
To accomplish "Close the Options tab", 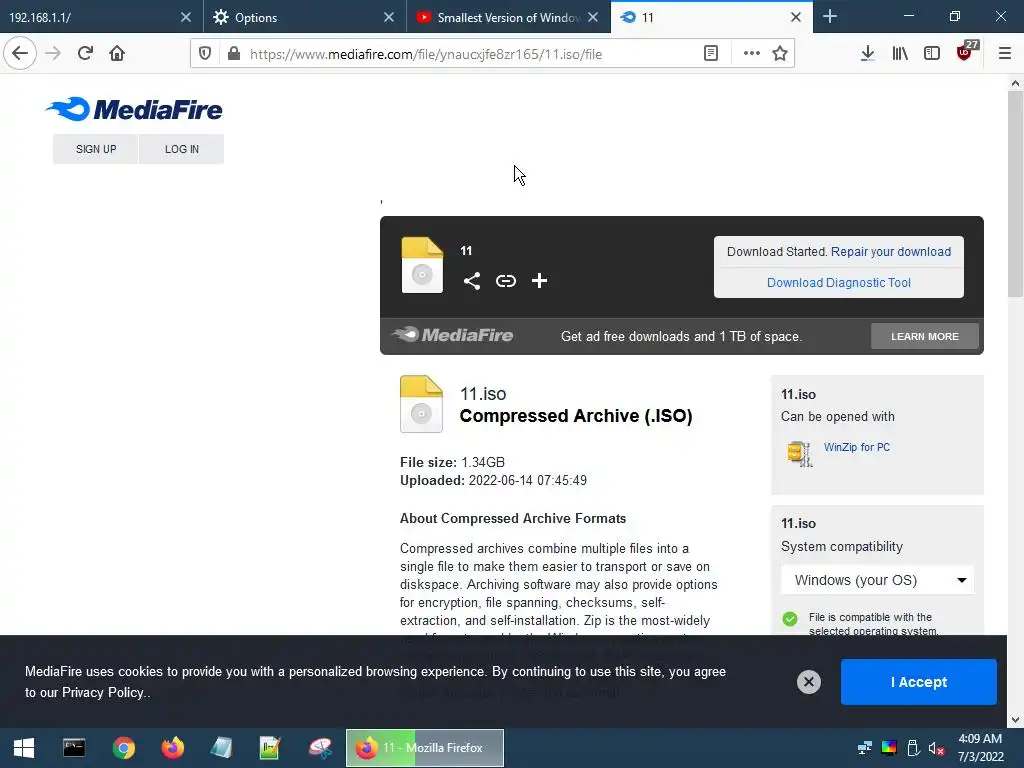I will (389, 17).
